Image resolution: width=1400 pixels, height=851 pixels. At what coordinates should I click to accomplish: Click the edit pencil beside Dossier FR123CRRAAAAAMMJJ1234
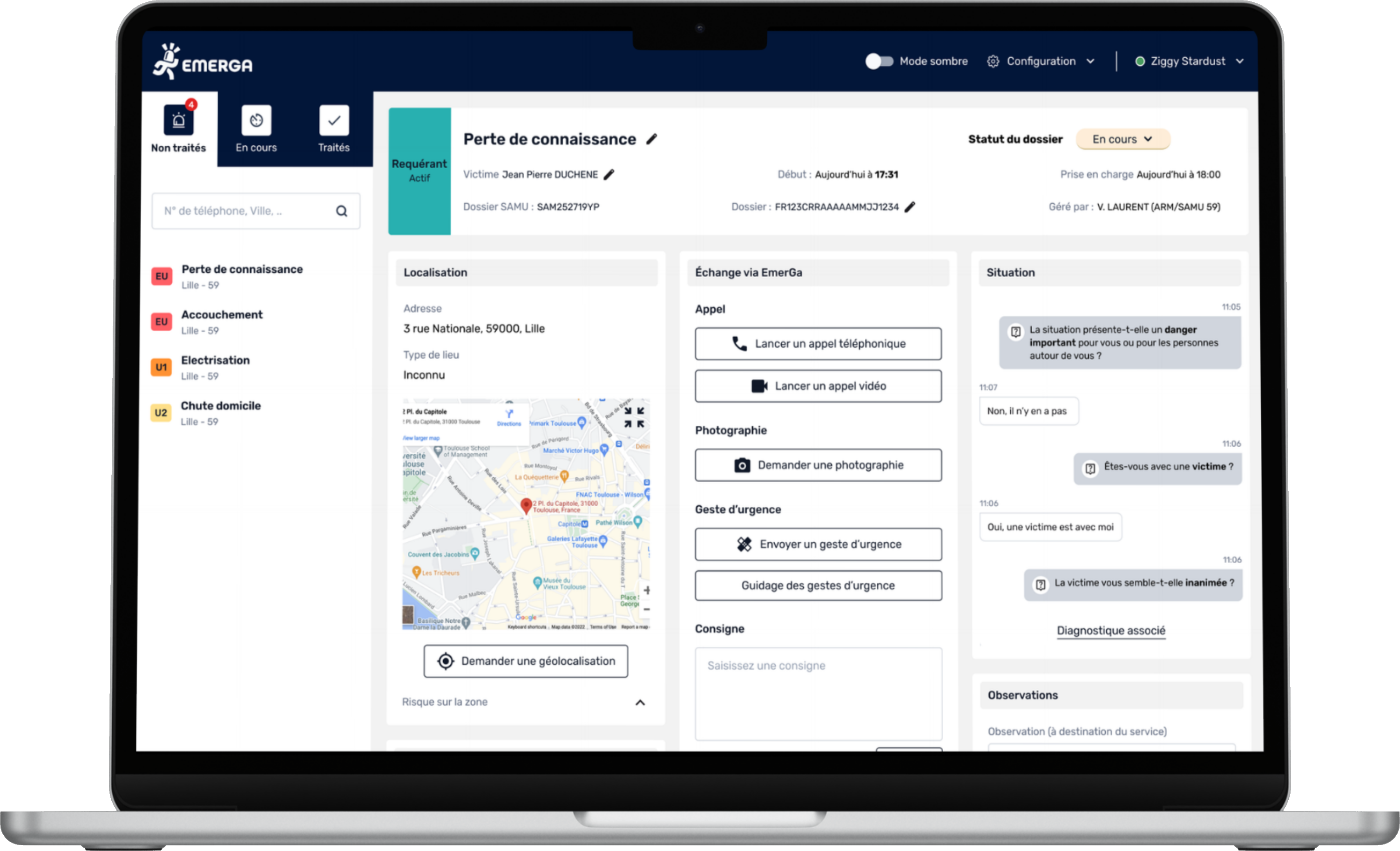click(x=910, y=207)
